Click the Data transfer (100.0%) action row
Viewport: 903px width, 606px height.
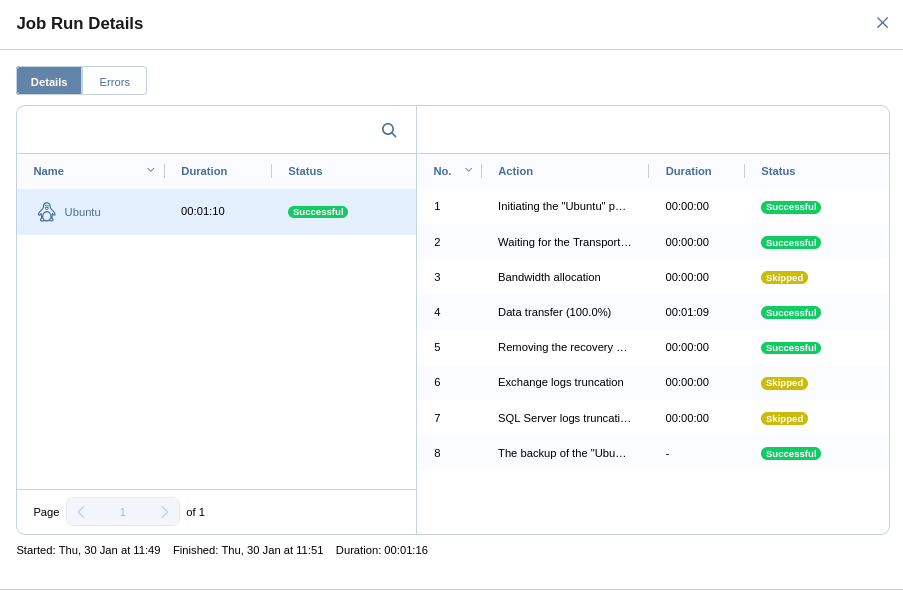[554, 312]
